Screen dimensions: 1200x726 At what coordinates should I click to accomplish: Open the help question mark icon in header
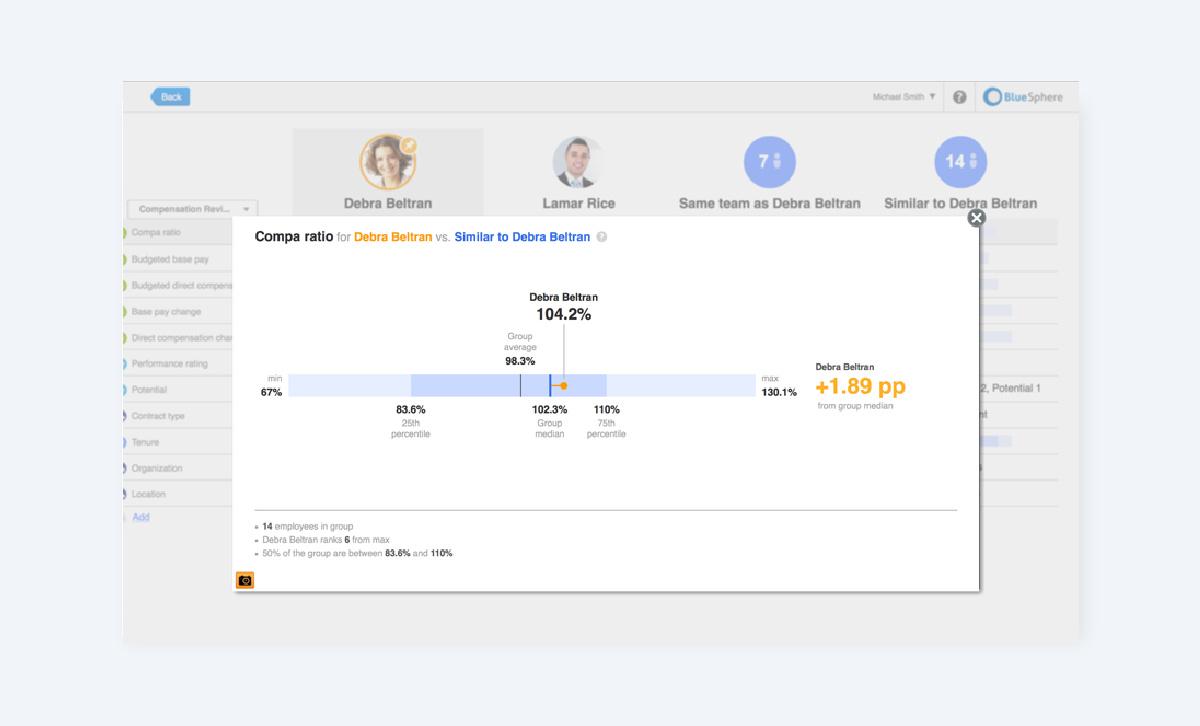[960, 97]
